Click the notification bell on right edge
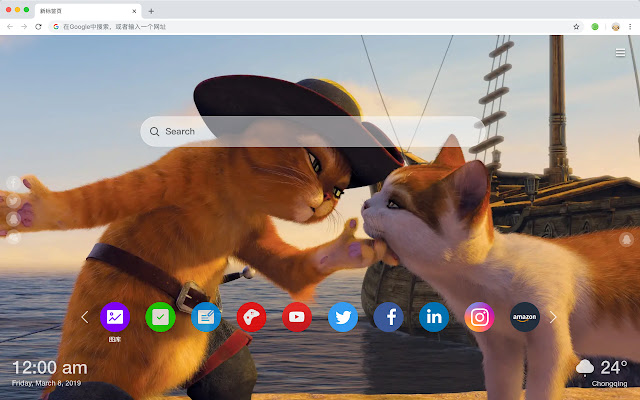 point(626,239)
